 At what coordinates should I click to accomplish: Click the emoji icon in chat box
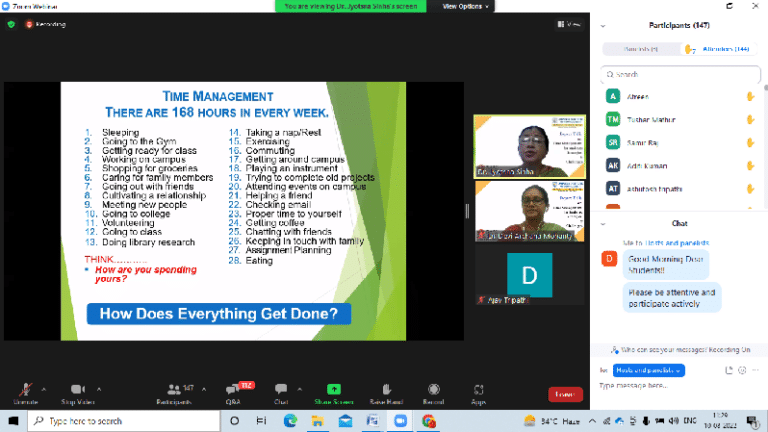[x=741, y=370]
